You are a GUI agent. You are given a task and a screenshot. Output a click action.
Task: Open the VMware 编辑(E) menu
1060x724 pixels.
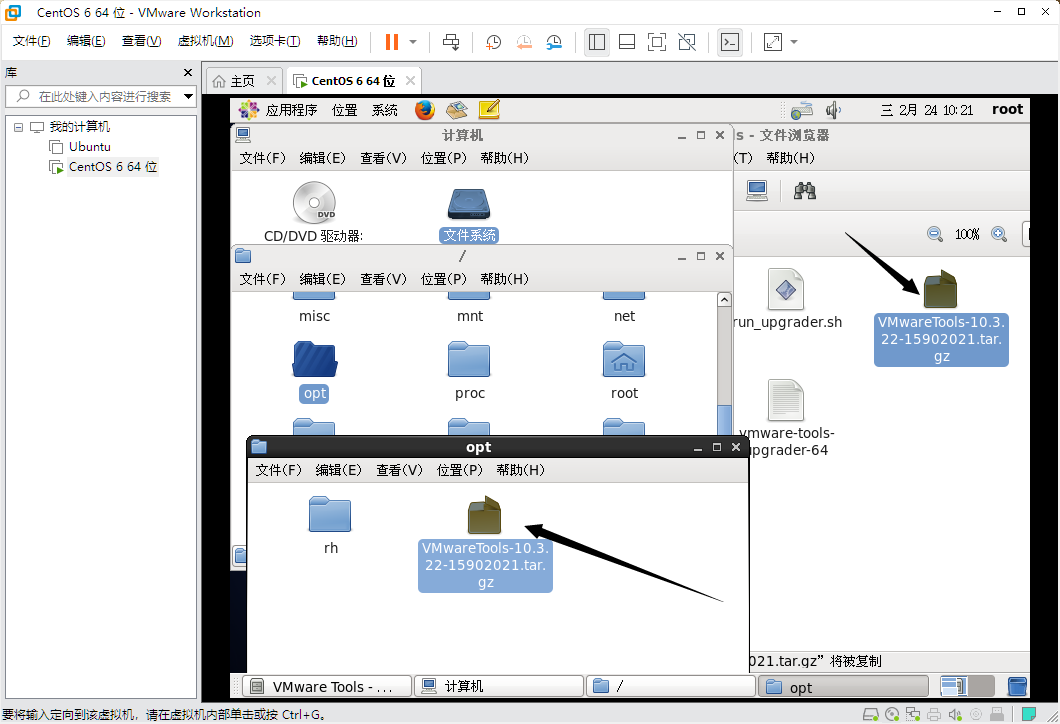point(86,41)
